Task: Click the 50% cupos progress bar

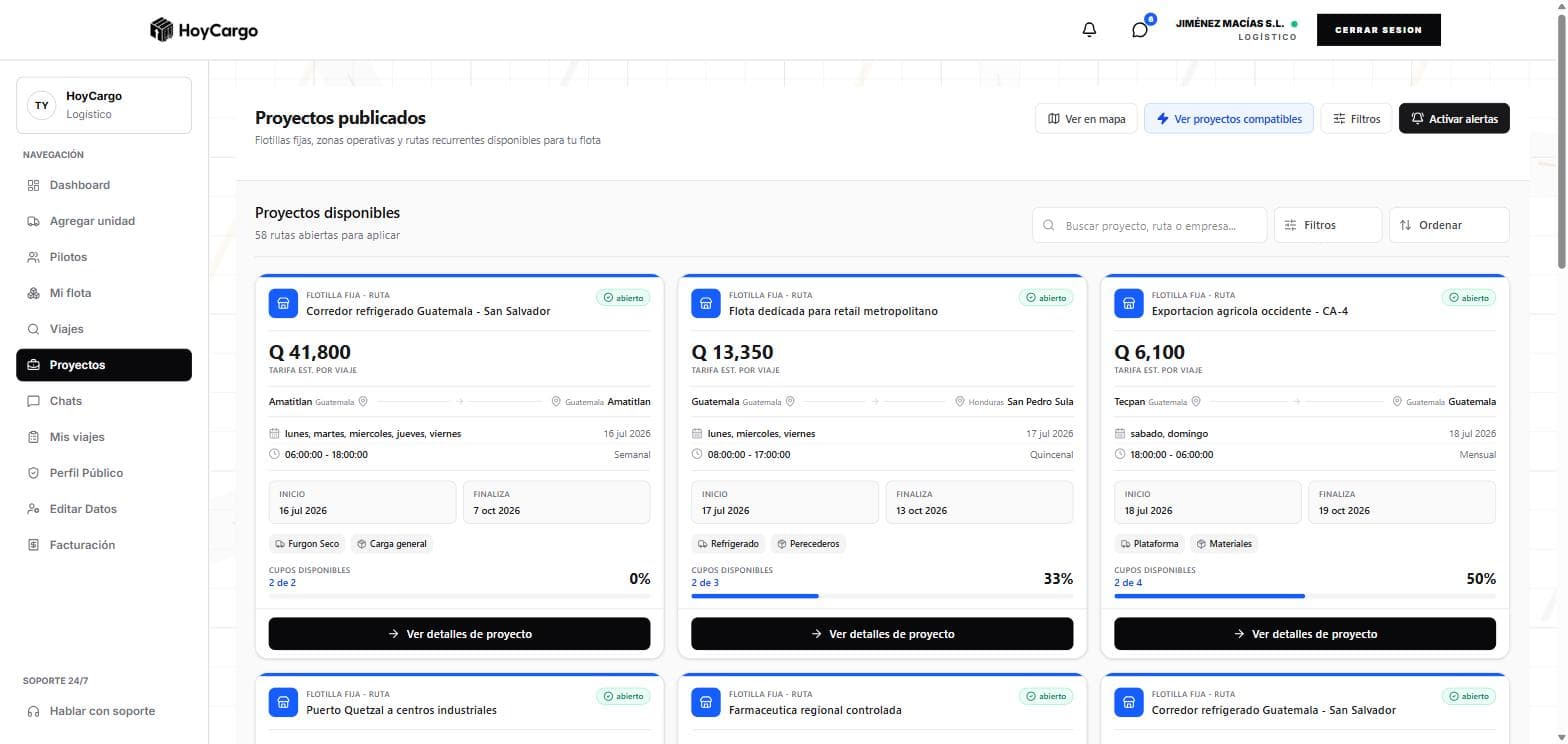Action: click(1305, 596)
